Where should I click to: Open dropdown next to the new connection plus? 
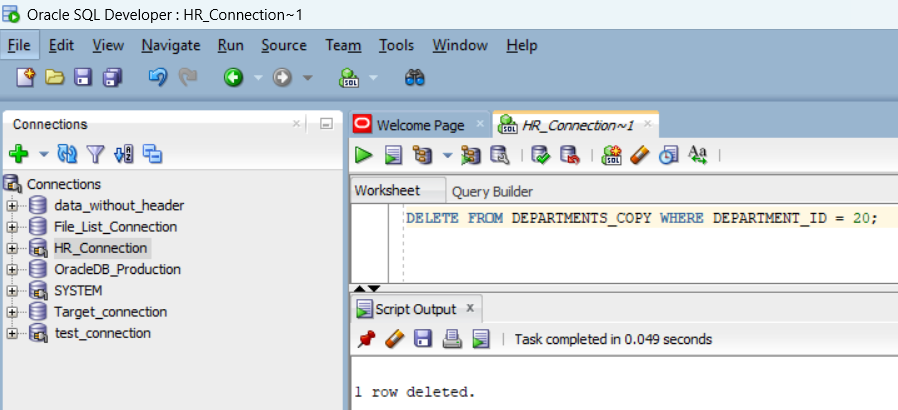pos(44,154)
